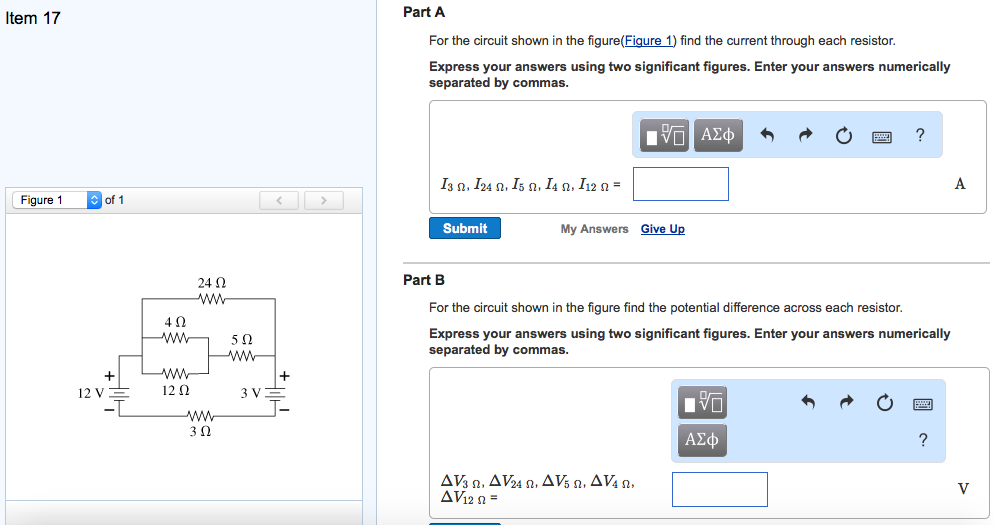Click the reset icon in Part B

[885, 403]
